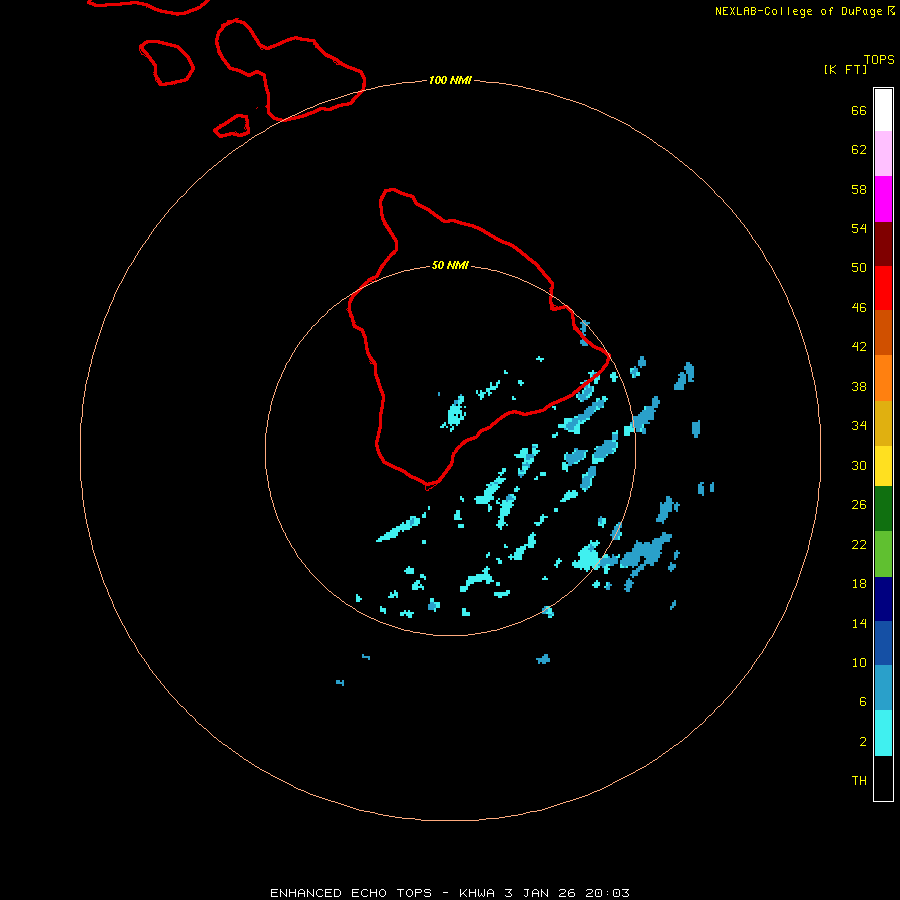The image size is (900, 900).
Task: Click the TH label beside the legend
Action: pos(859,781)
